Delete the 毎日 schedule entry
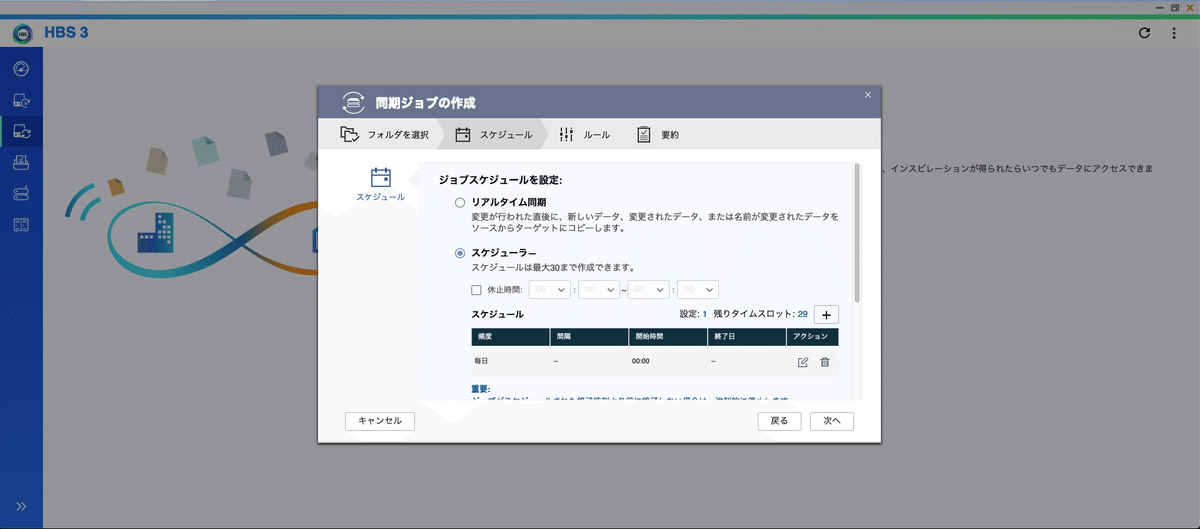1200x529 pixels. pyautogui.click(x=825, y=362)
